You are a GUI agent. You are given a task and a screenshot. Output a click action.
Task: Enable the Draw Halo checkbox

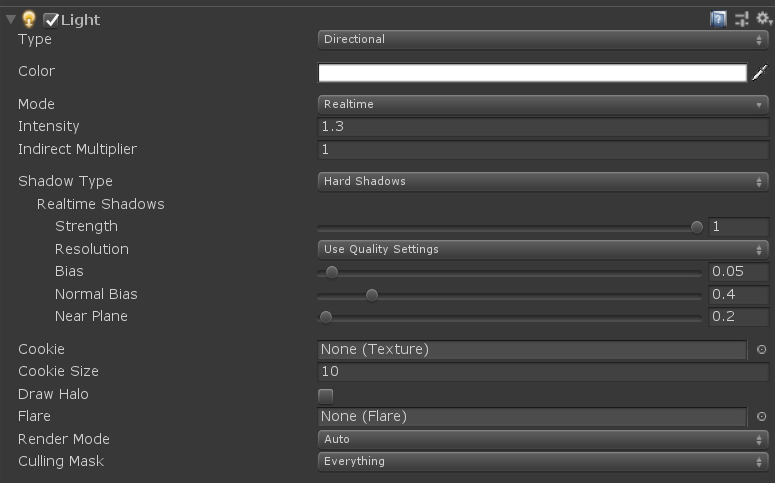point(325,395)
